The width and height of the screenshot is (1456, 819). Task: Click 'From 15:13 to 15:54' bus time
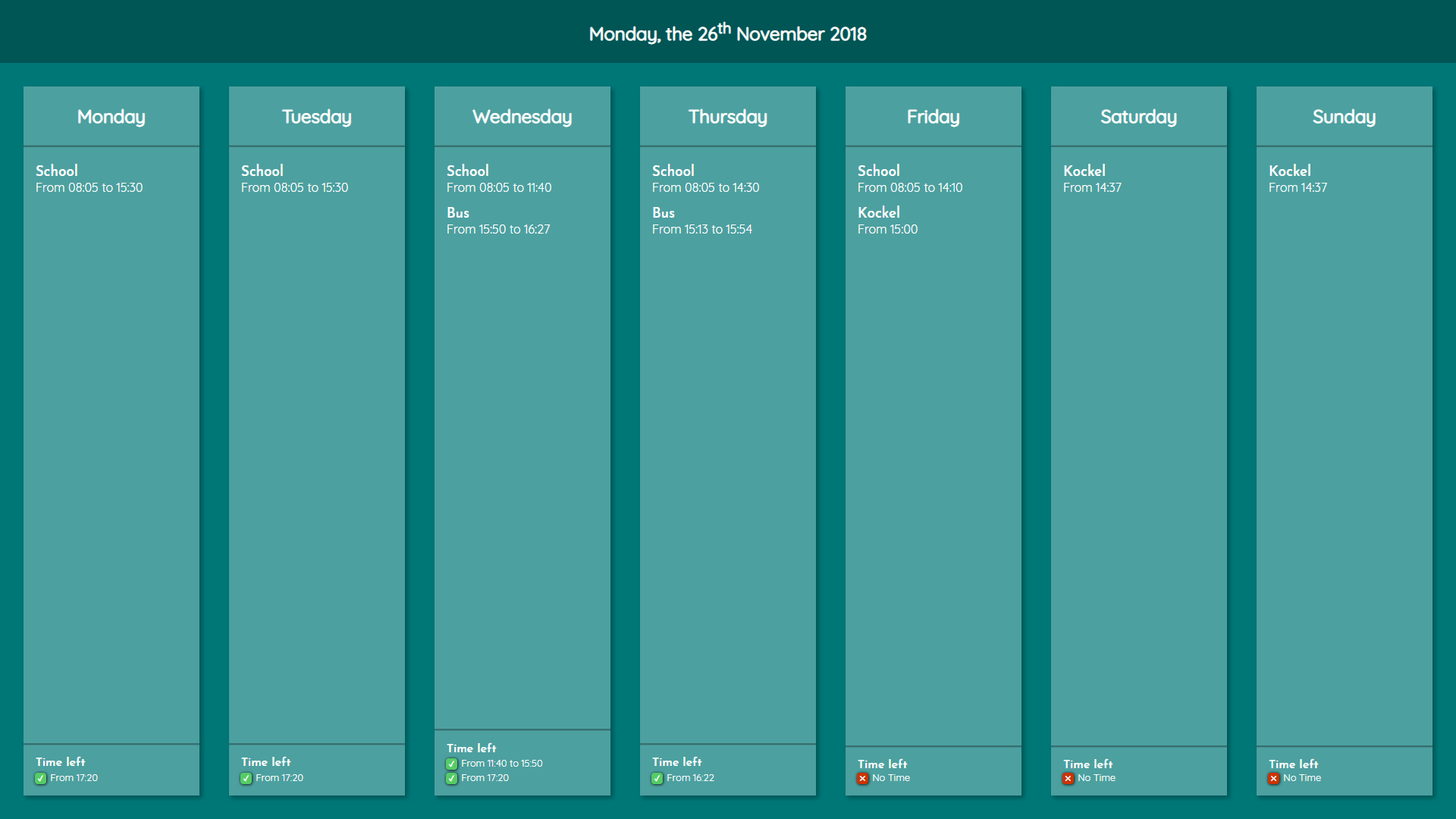702,229
